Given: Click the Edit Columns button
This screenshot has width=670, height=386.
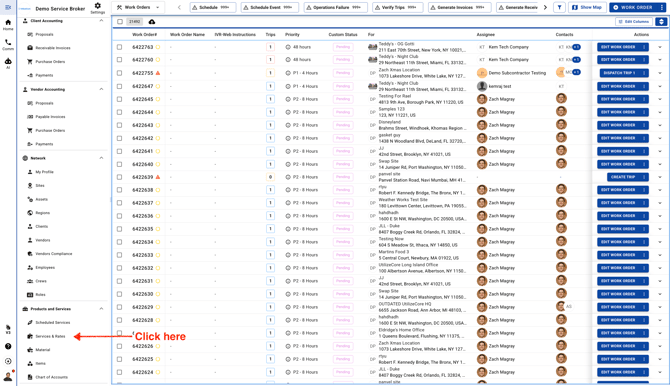Looking at the screenshot, I should click(634, 22).
